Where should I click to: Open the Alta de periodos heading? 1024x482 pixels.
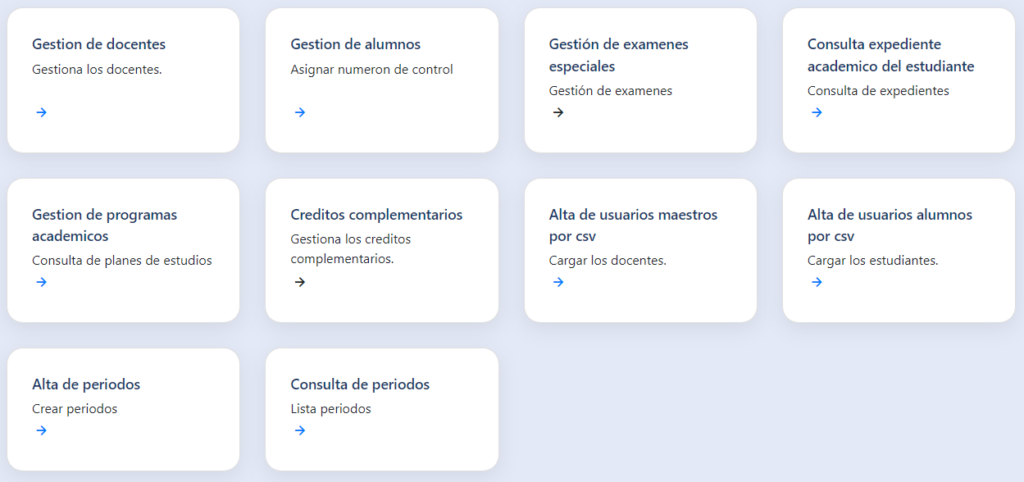[x=86, y=384]
